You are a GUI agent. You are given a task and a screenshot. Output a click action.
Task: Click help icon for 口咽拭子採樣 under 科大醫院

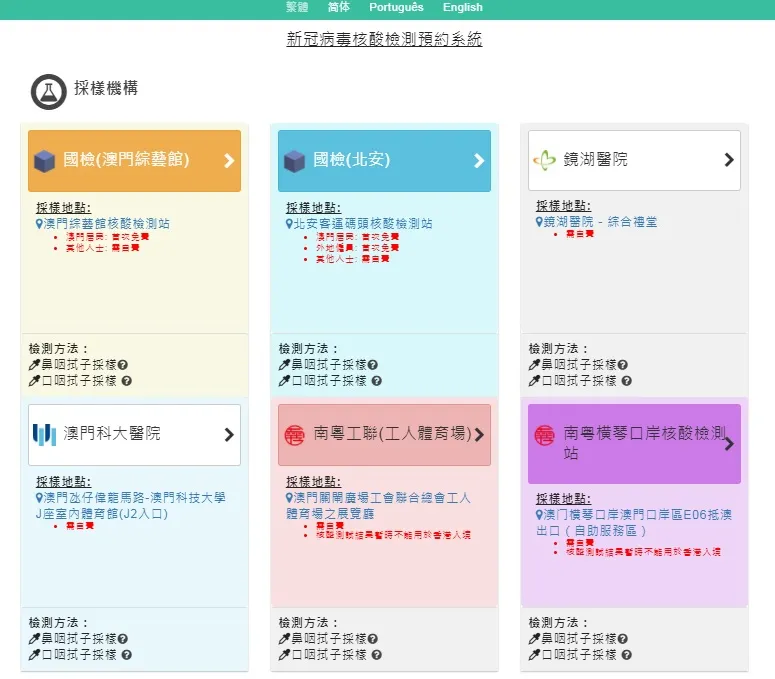pyautogui.click(x=127, y=655)
